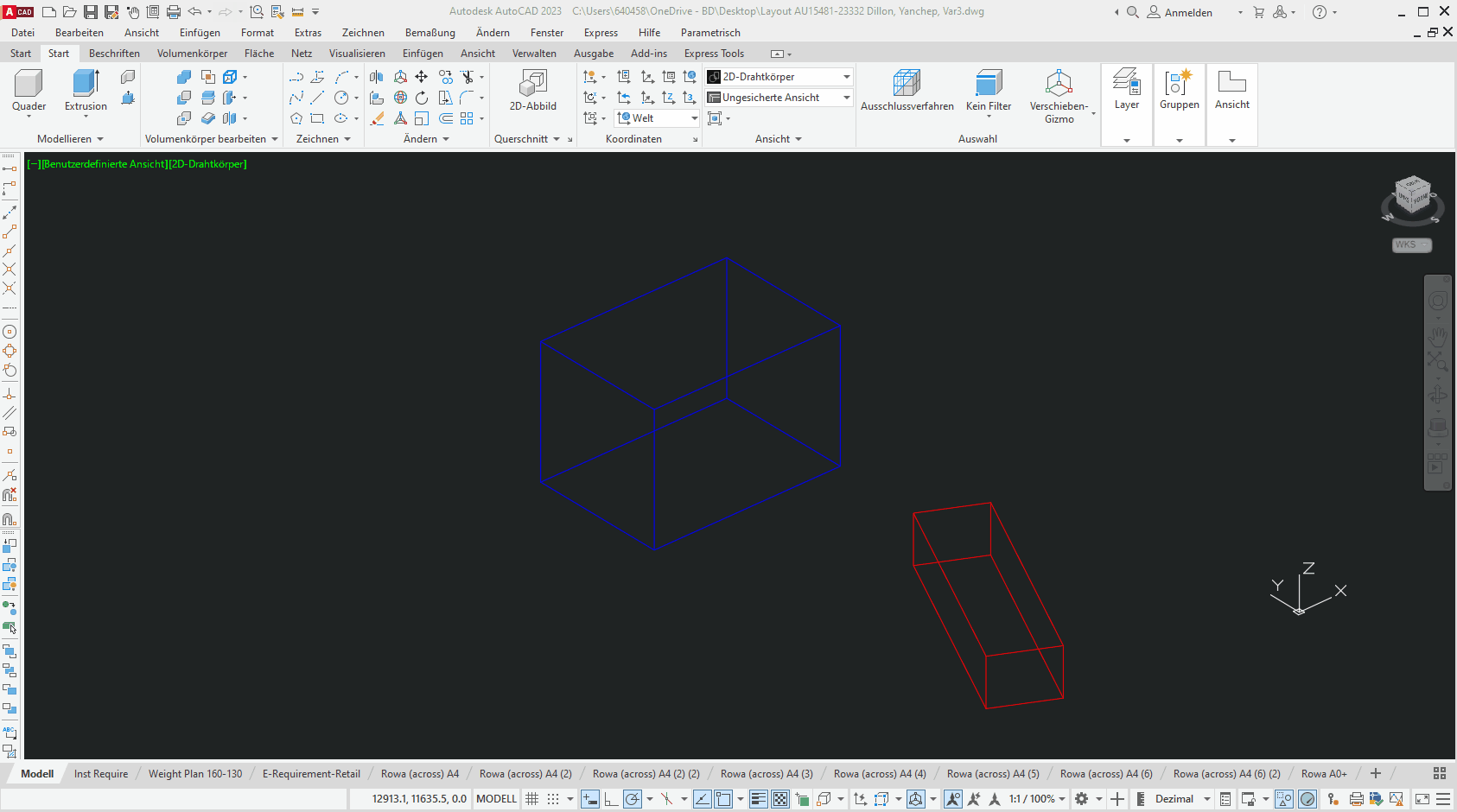Expand the Volumenkörper bearbeiten panel

[x=212, y=139]
